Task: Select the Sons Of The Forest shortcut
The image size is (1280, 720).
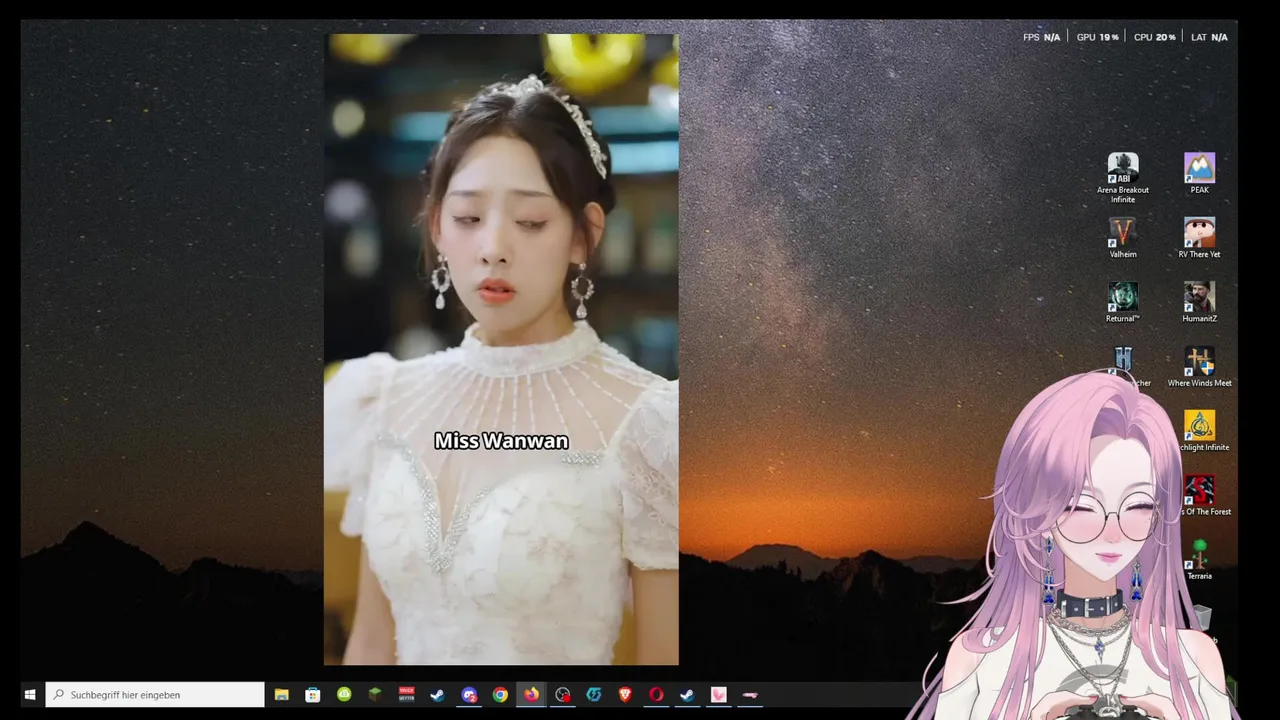Action: pos(1202,496)
